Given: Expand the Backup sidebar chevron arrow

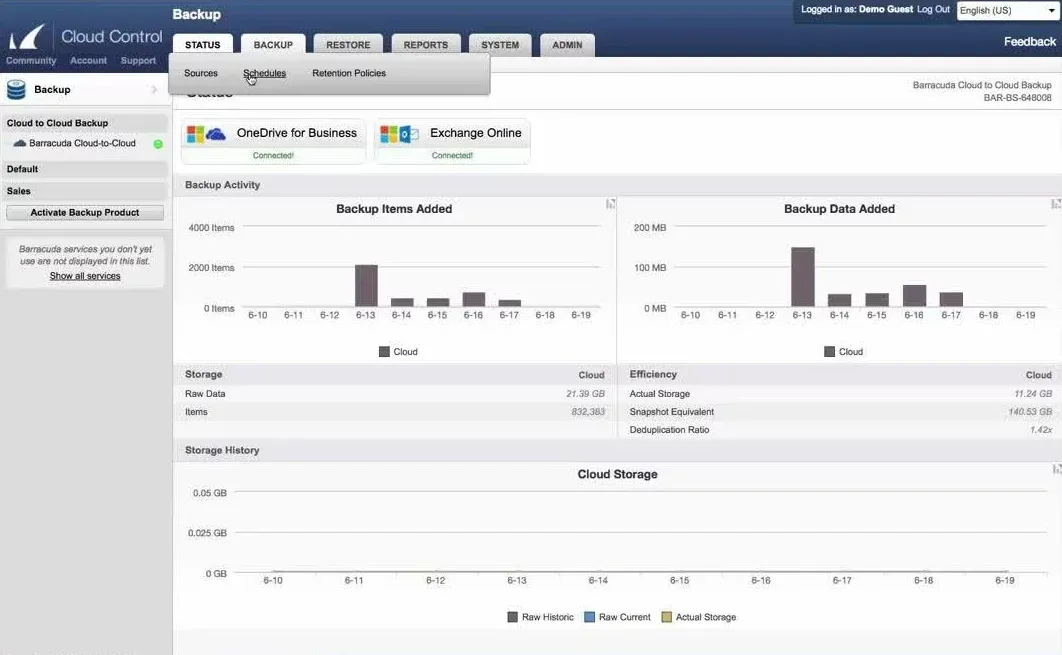Looking at the screenshot, I should (x=154, y=89).
